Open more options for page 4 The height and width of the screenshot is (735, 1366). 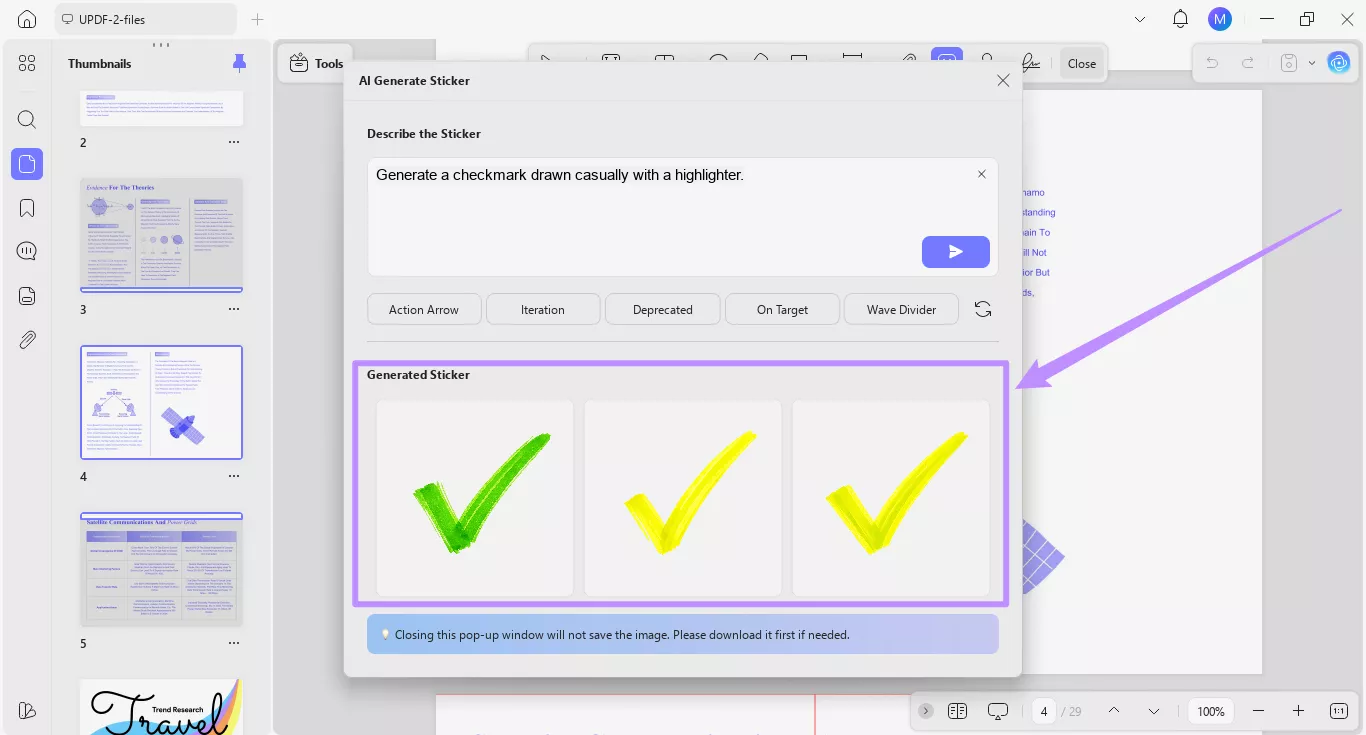coord(234,476)
